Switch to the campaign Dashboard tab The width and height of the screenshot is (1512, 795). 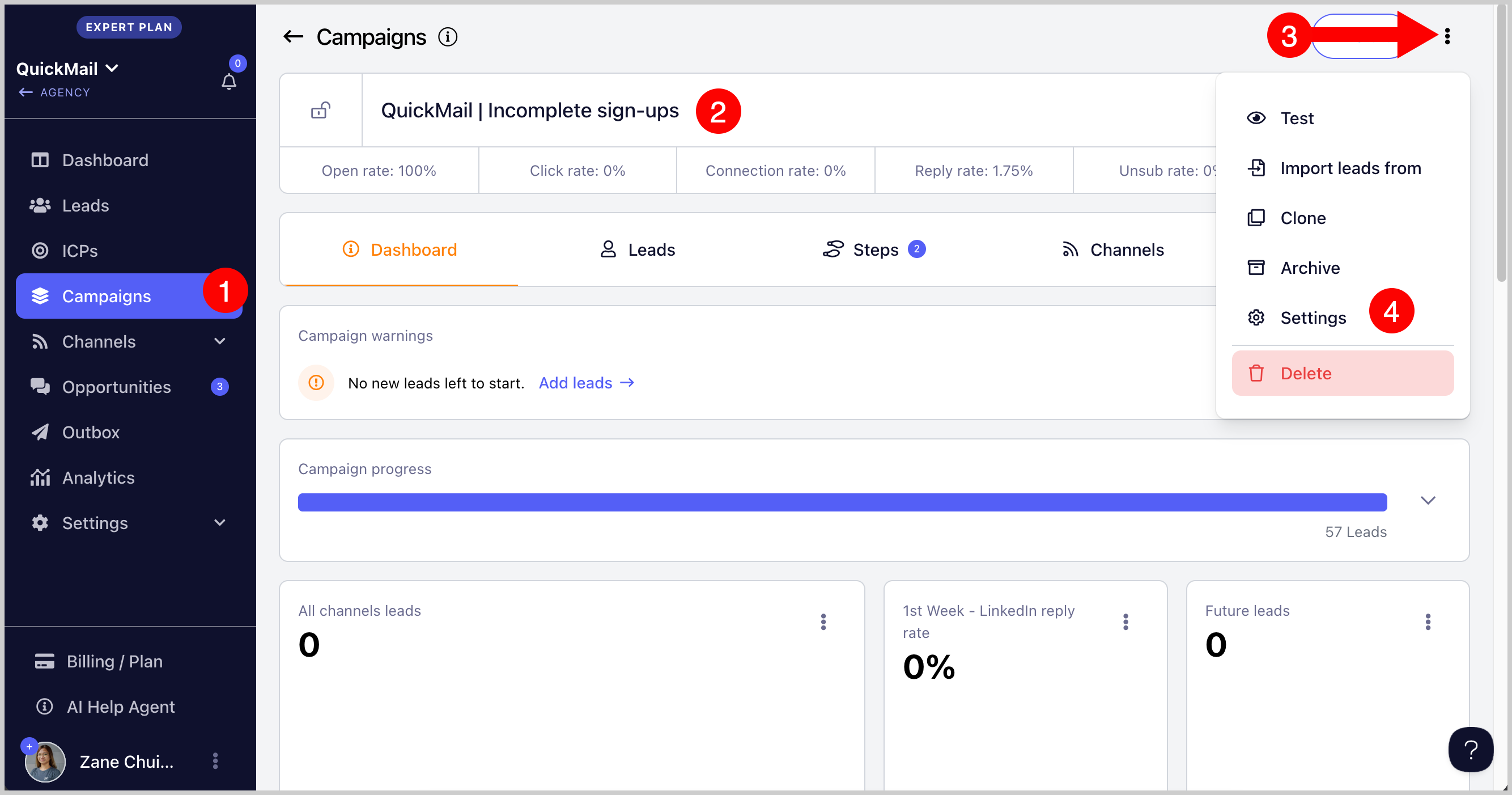tap(399, 250)
